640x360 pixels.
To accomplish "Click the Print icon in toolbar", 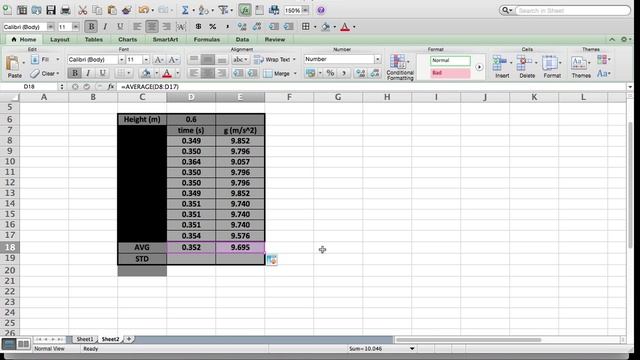I will pos(65,10).
